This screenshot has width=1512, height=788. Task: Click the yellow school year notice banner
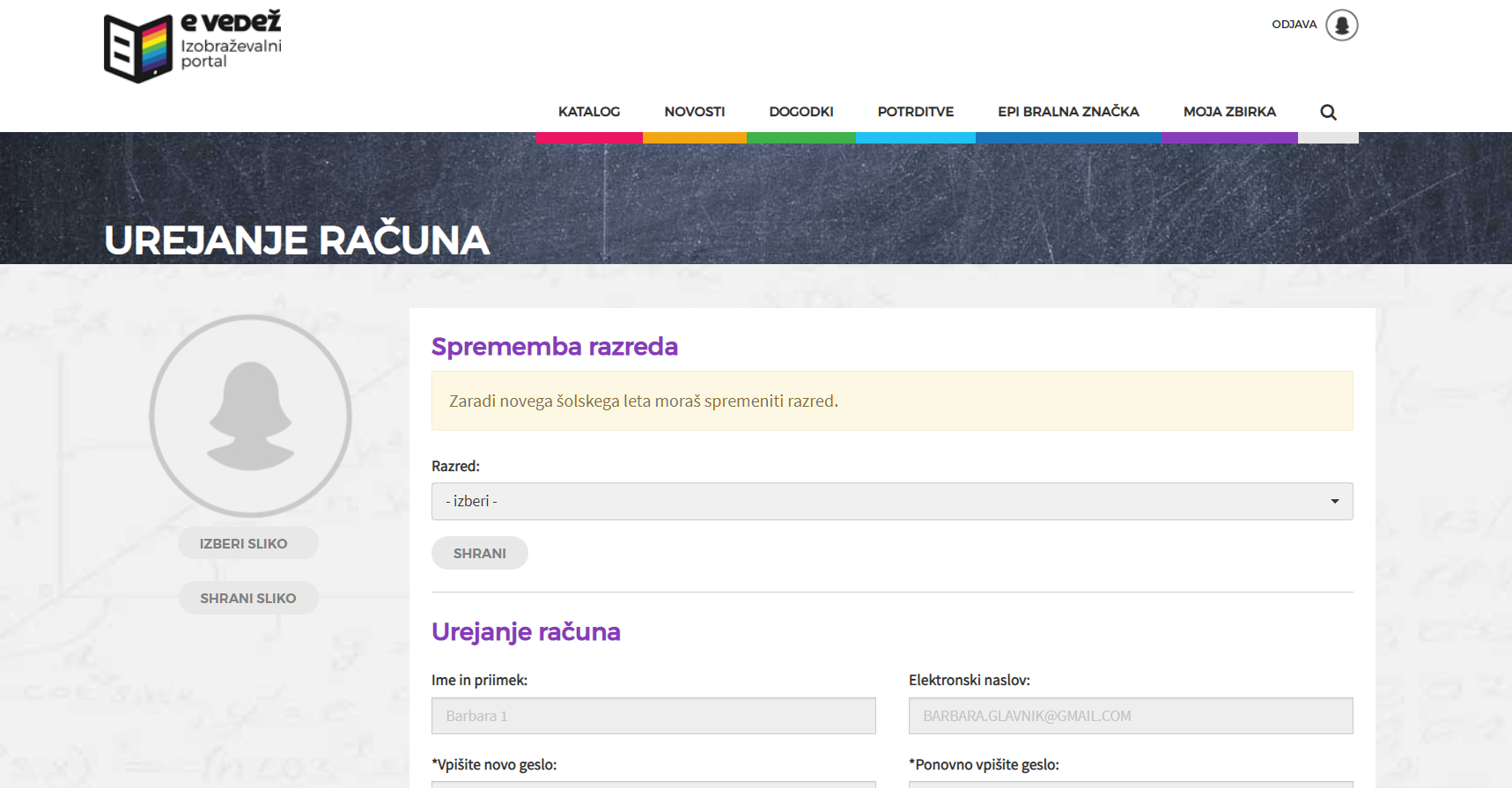(x=891, y=401)
